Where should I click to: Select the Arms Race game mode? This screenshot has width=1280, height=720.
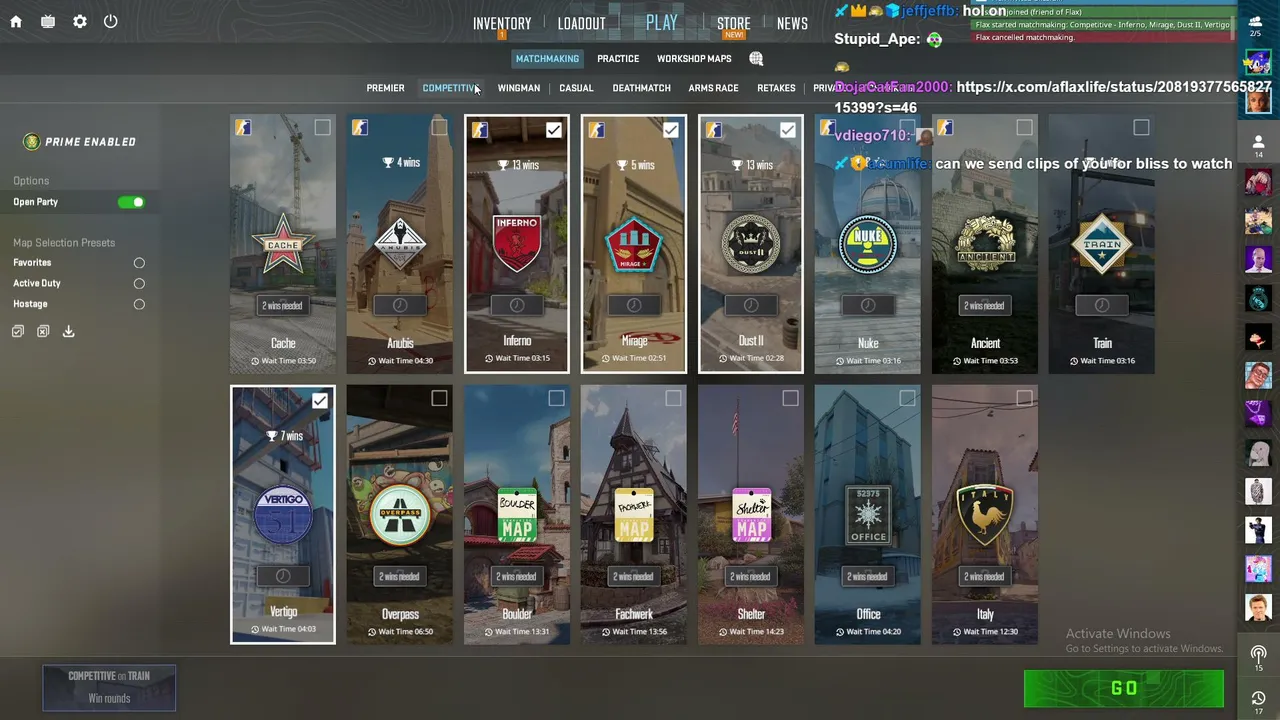click(713, 88)
